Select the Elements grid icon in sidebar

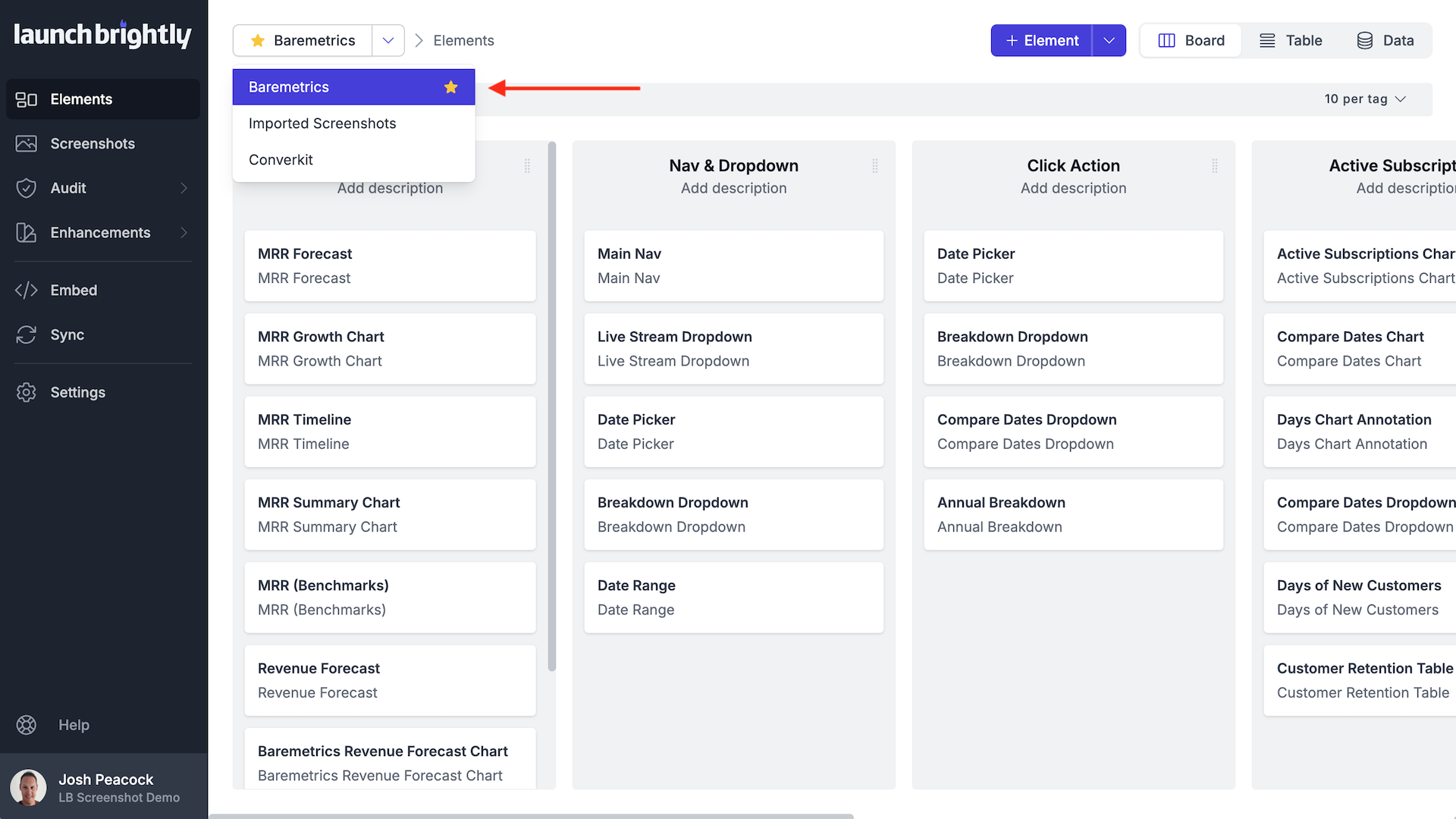click(26, 99)
